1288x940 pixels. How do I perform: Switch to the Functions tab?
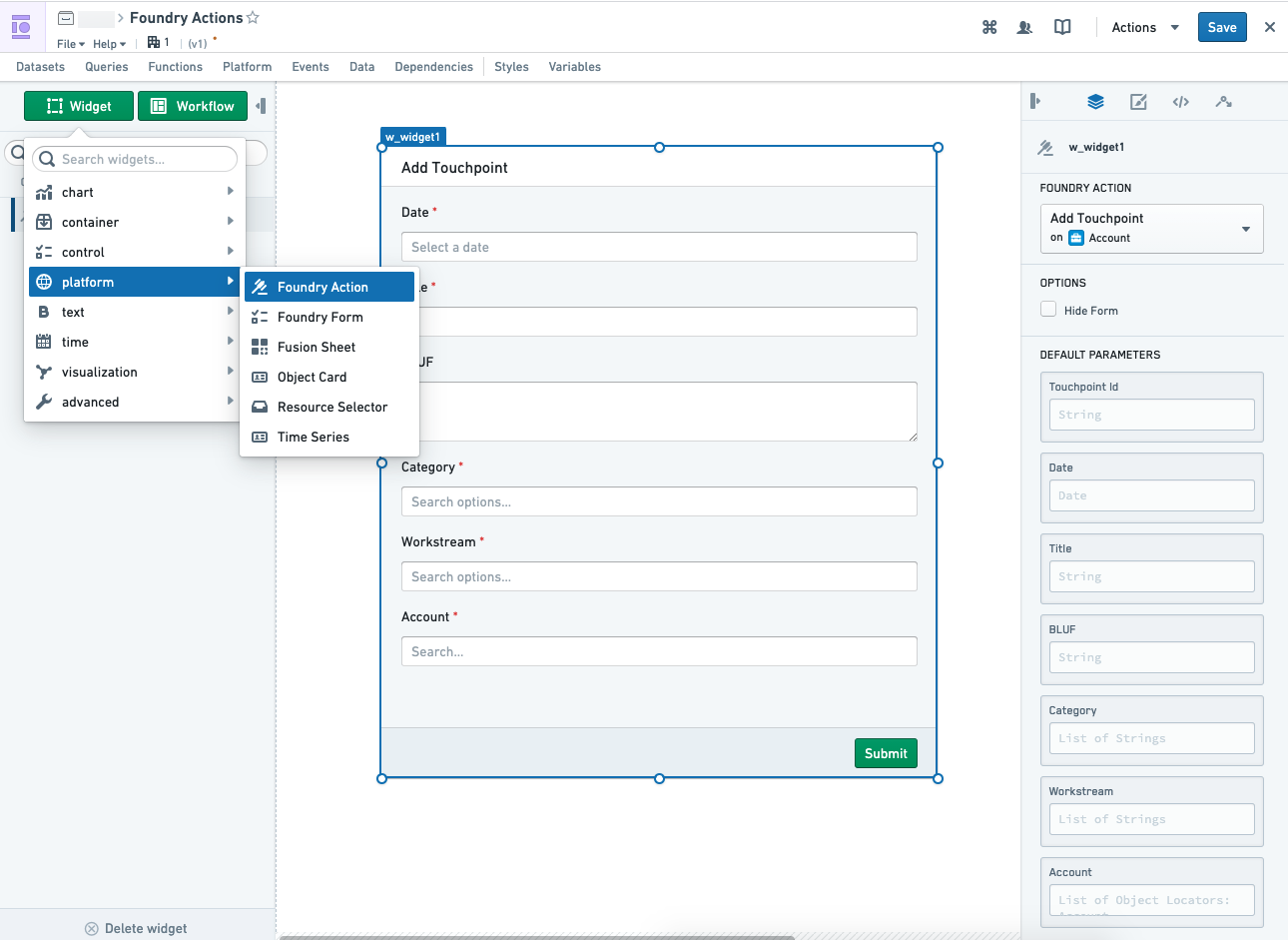(176, 67)
